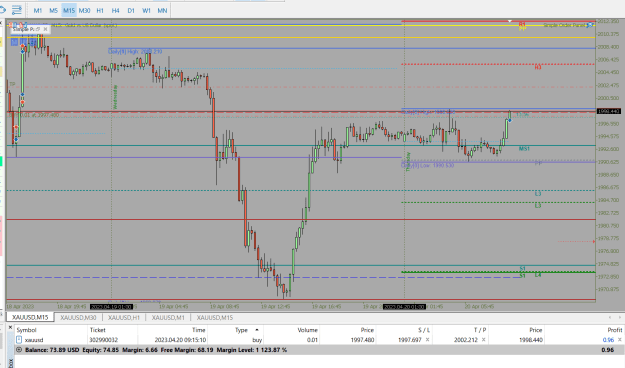Viewport: 625px width, 368px height.
Task: Close the Simple Panel floating box
Action: [45, 29]
